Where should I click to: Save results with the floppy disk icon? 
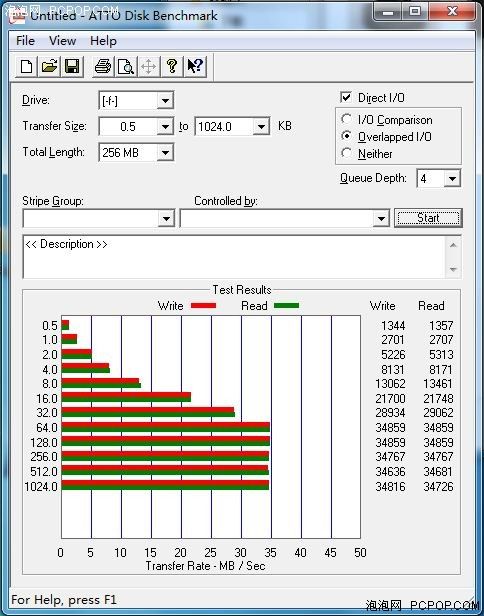72,66
